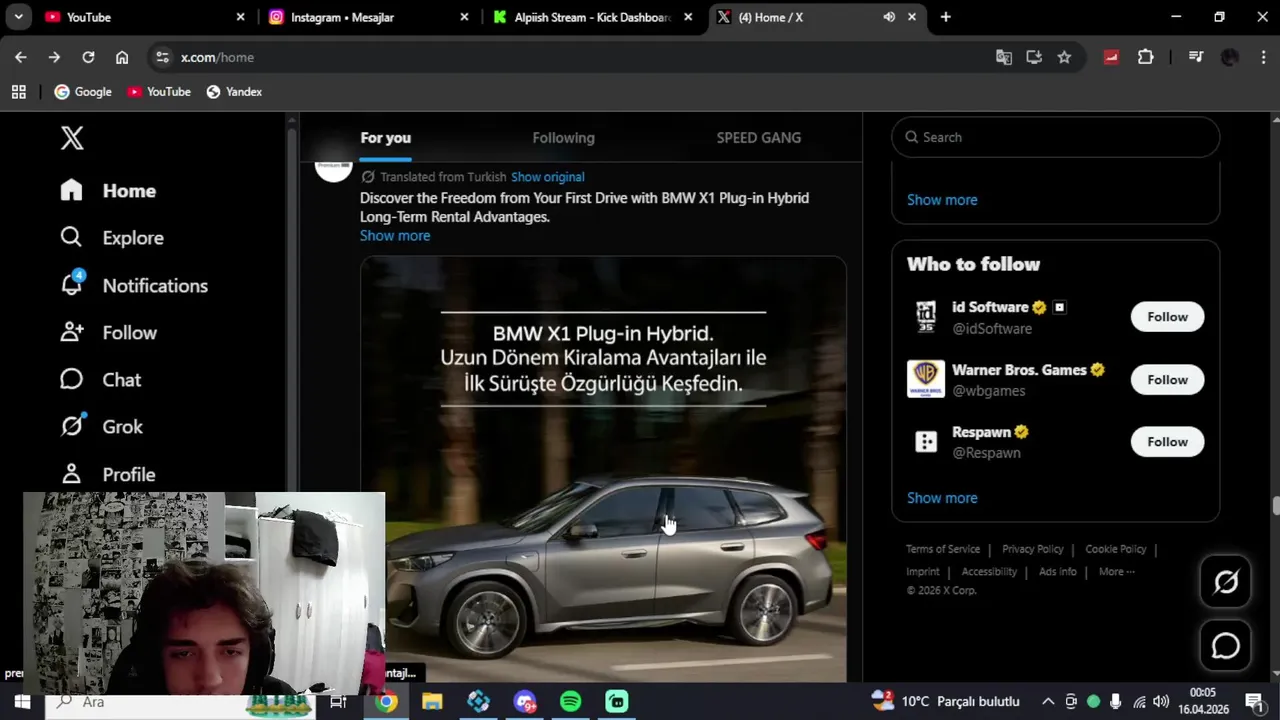This screenshot has width=1280, height=720.
Task: Open Grok in sidebar
Action: pos(101,427)
